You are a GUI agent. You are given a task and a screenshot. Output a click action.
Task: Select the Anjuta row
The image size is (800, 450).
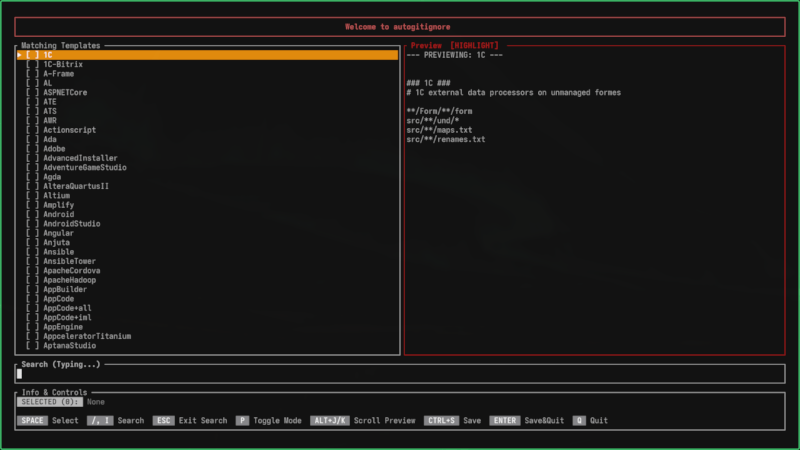tap(208, 243)
